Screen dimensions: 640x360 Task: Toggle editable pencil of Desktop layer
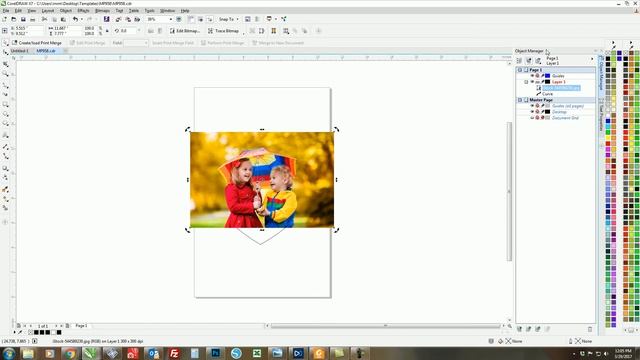(x=542, y=112)
